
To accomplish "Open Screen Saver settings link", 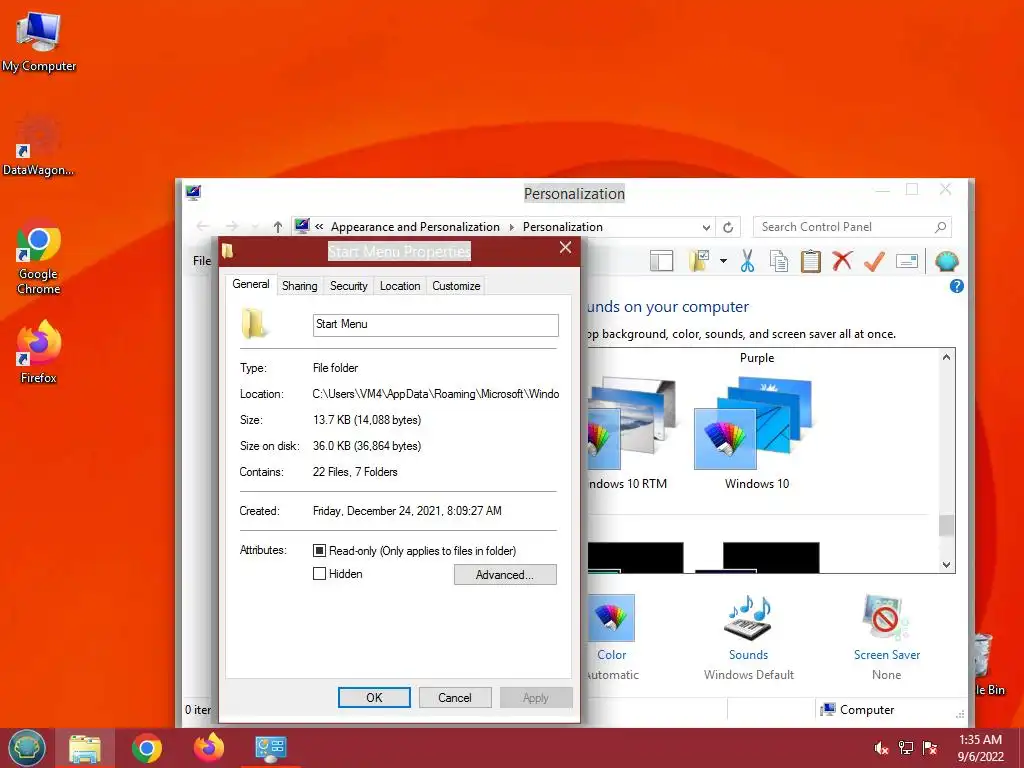I will (887, 654).
